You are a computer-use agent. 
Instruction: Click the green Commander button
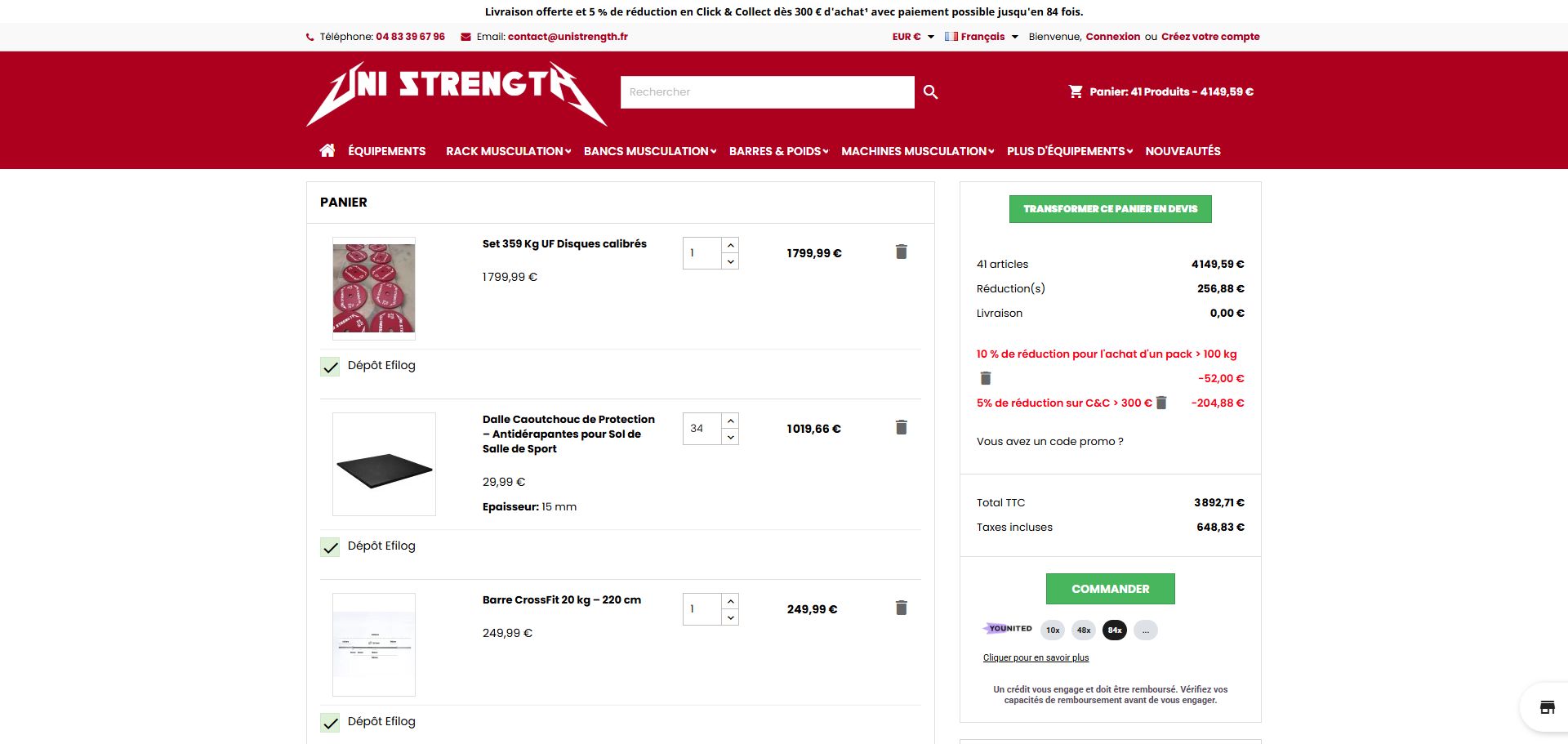pyautogui.click(x=1110, y=589)
